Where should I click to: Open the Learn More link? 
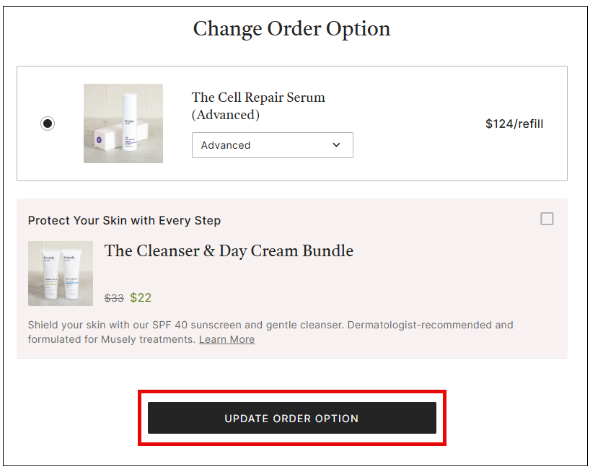[227, 340]
